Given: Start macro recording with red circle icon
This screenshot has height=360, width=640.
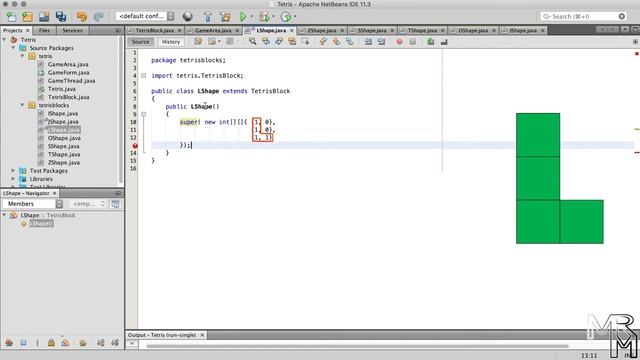Looking at the screenshot, I should pos(400,42).
